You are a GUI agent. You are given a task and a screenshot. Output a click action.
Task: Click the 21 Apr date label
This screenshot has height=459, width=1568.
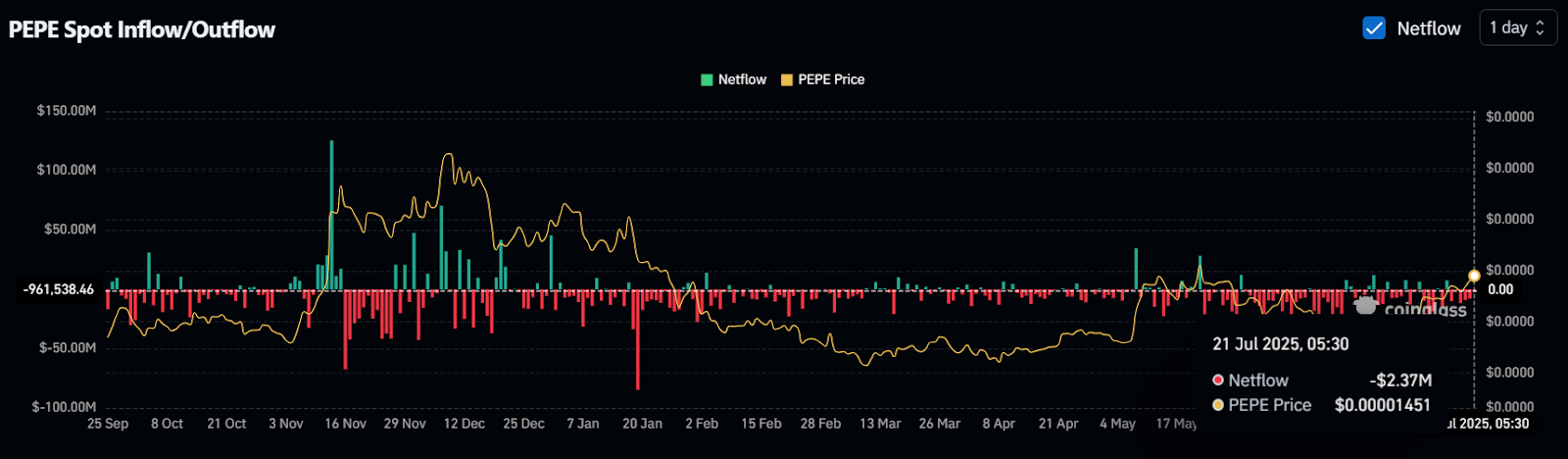tap(1058, 424)
